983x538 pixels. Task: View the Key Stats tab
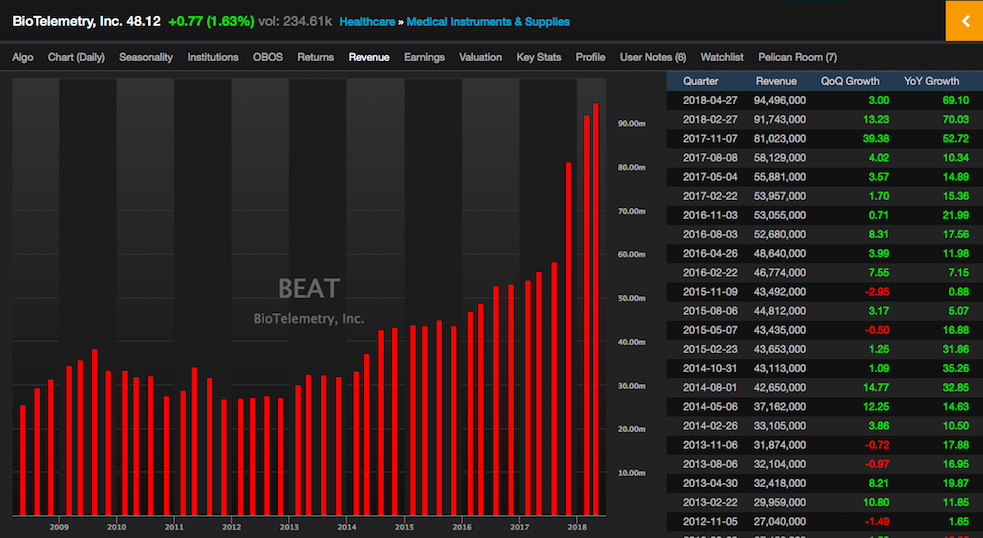click(x=539, y=57)
